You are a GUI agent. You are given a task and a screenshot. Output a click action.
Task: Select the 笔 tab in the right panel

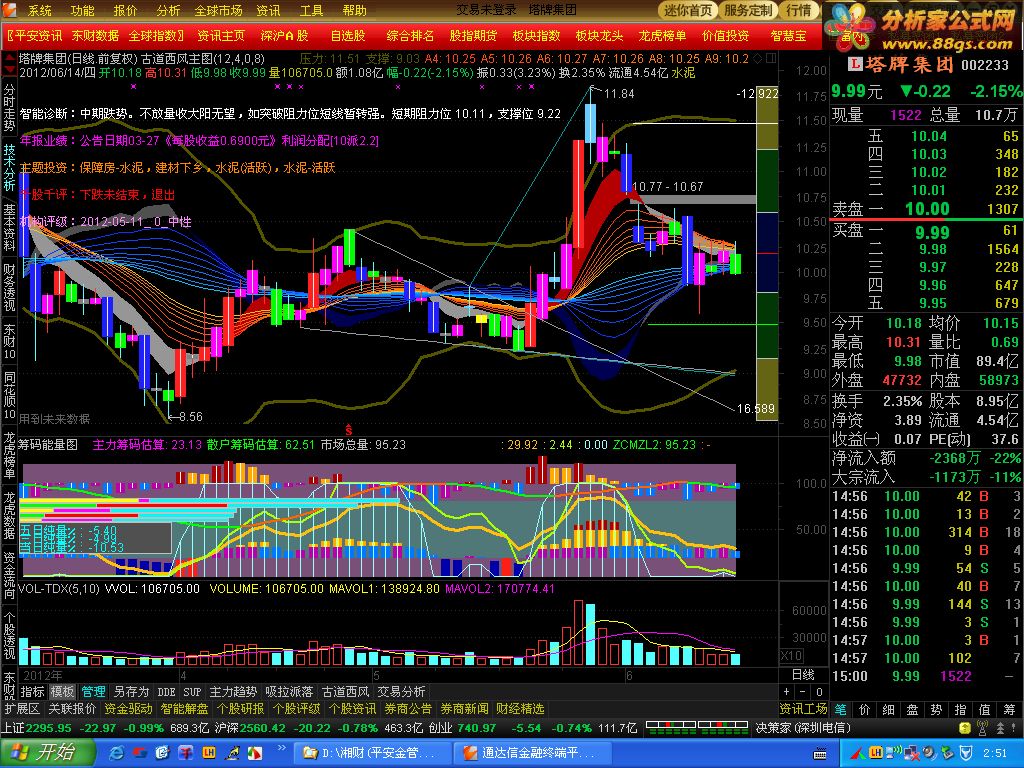(x=841, y=709)
